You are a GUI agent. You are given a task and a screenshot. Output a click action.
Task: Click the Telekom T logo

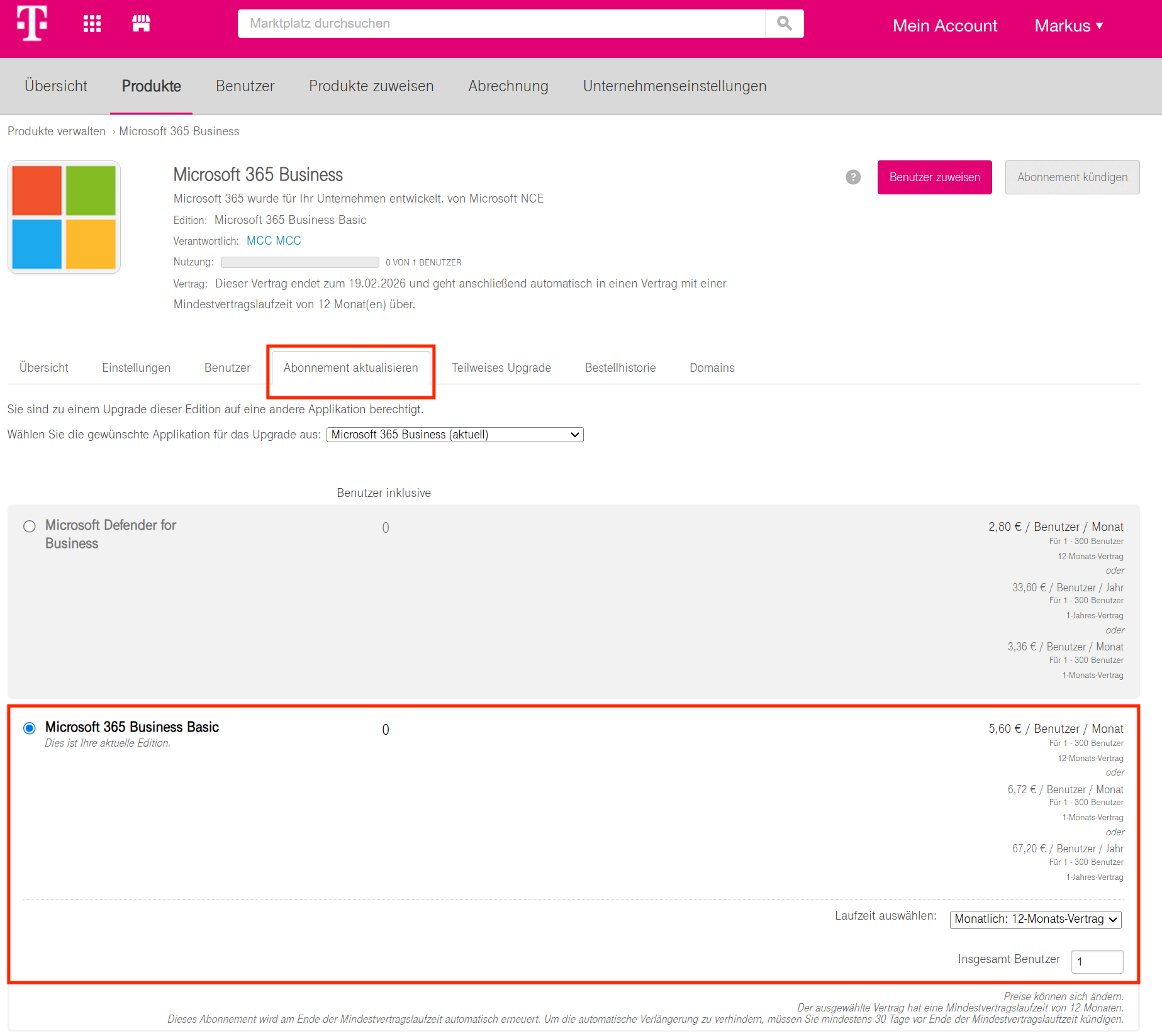pyautogui.click(x=32, y=23)
